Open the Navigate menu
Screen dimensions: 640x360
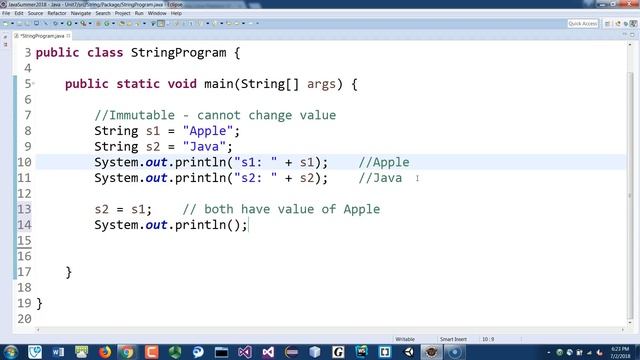81,13
